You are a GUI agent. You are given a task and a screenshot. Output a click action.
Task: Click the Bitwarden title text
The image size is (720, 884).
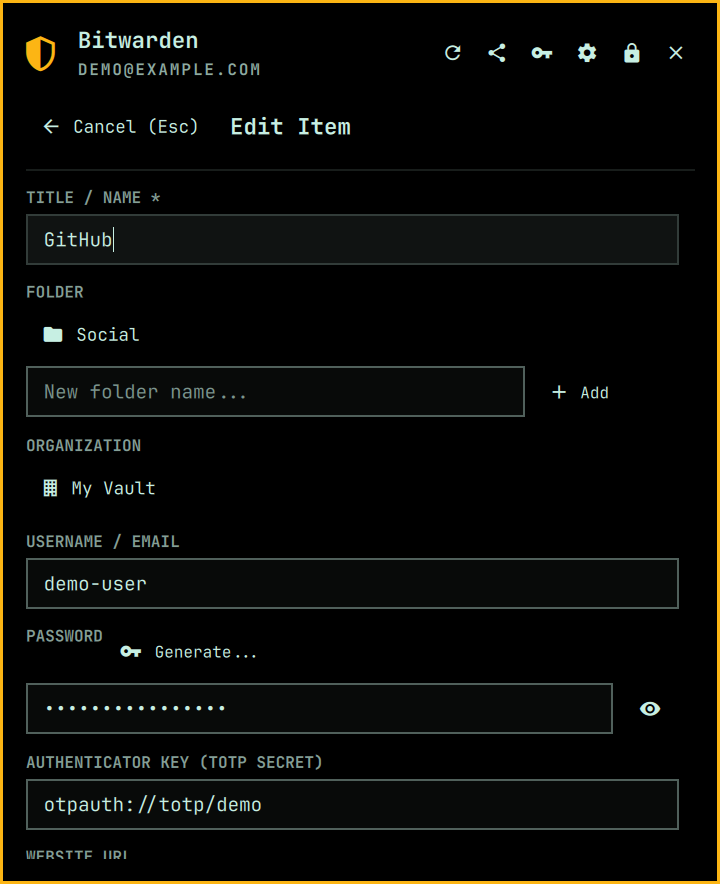pyautogui.click(x=138, y=41)
